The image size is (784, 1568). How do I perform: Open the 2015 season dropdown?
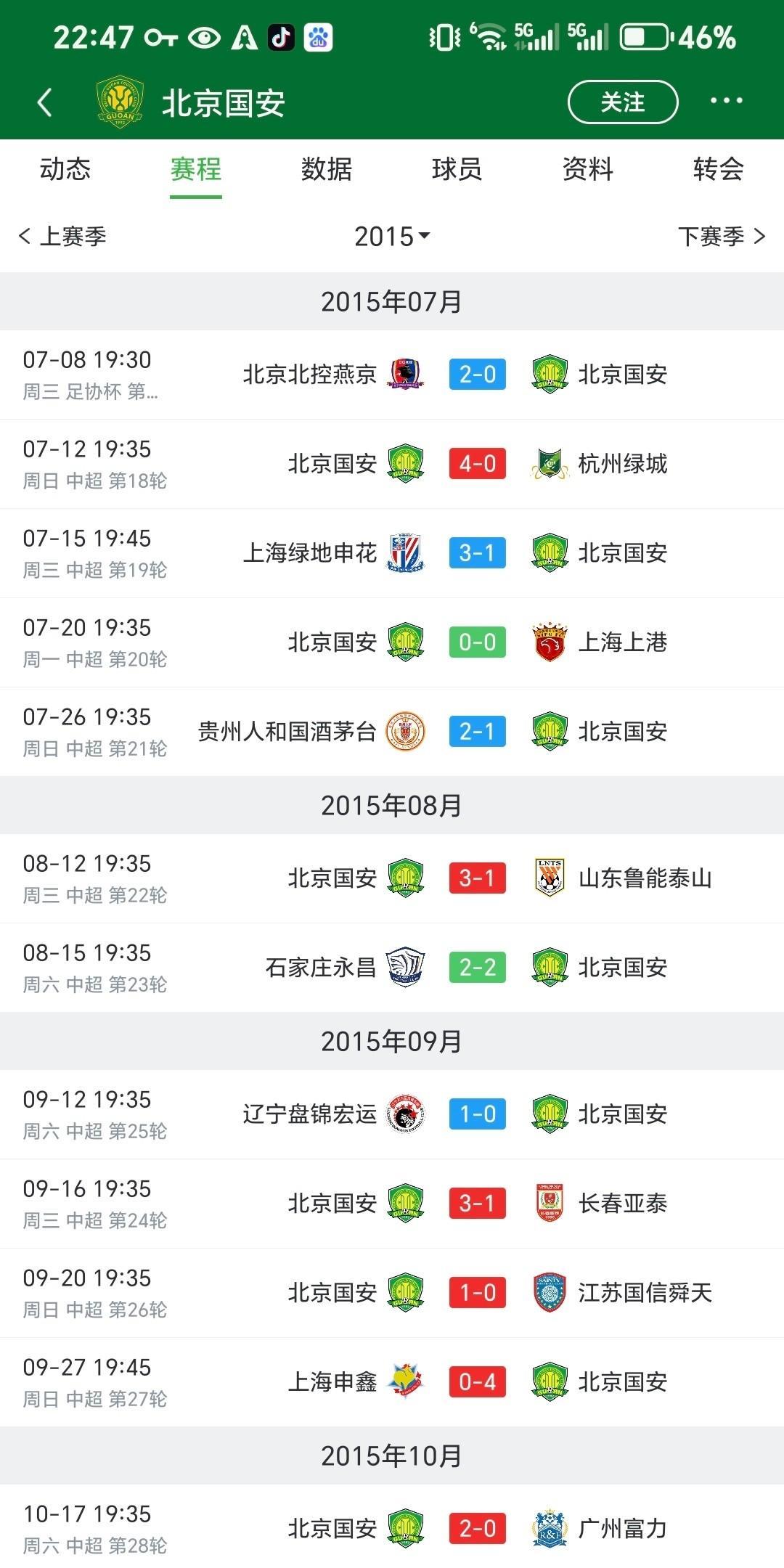pos(392,237)
